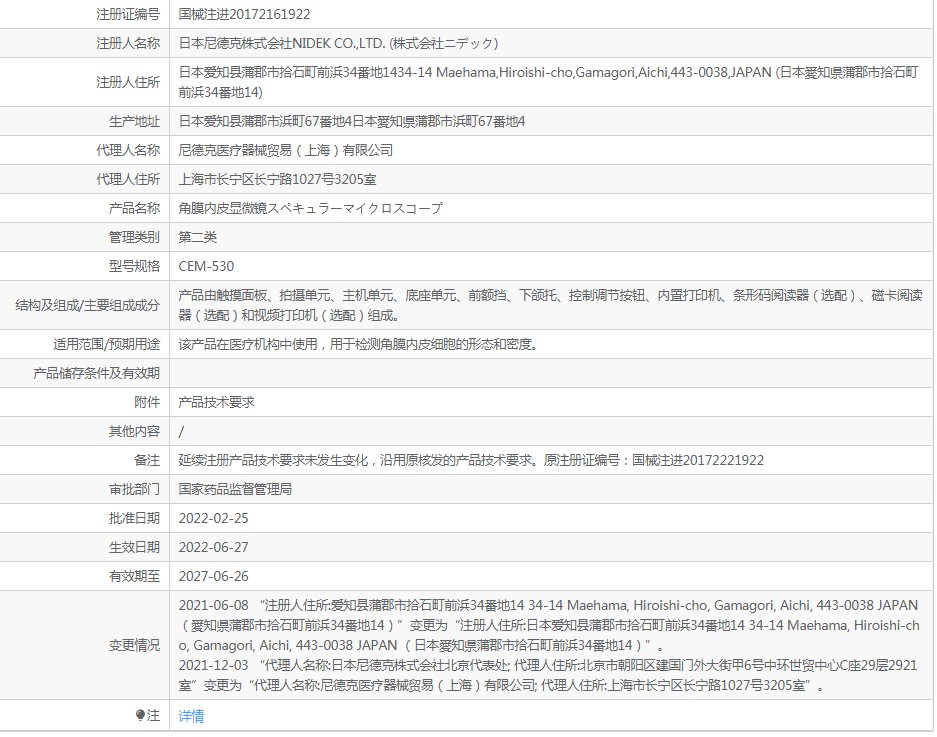Click the 结构及组成 description text

550,305
